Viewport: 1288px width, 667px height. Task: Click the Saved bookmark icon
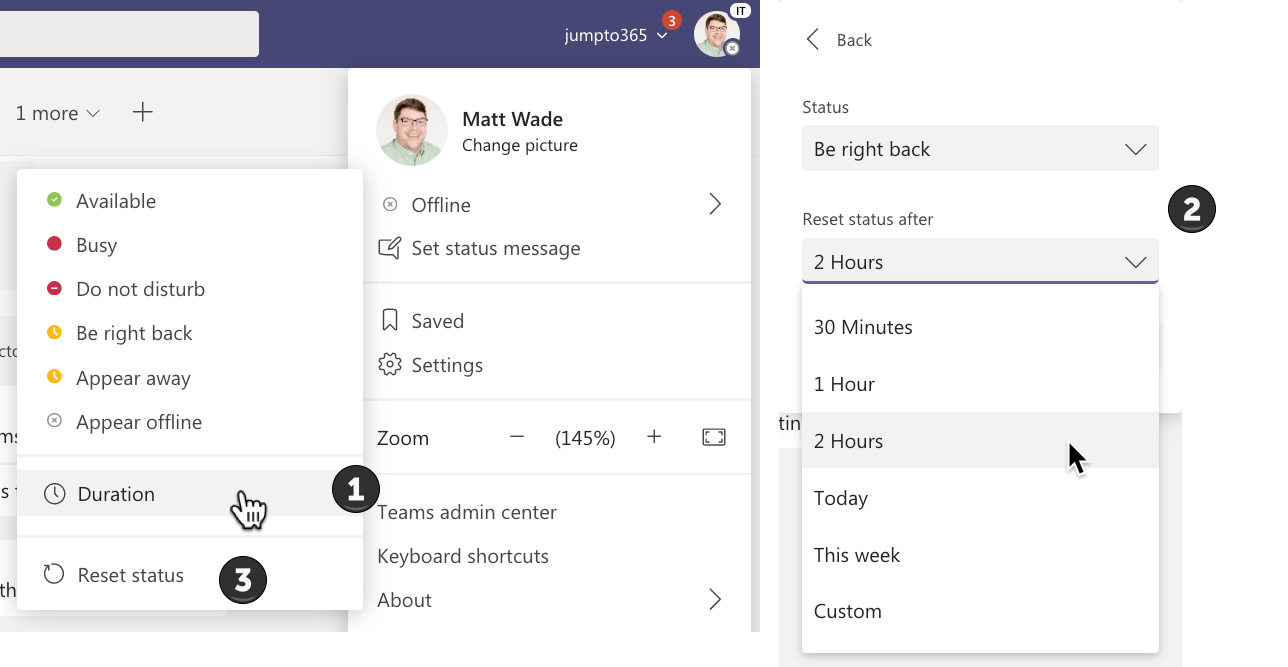pos(390,321)
